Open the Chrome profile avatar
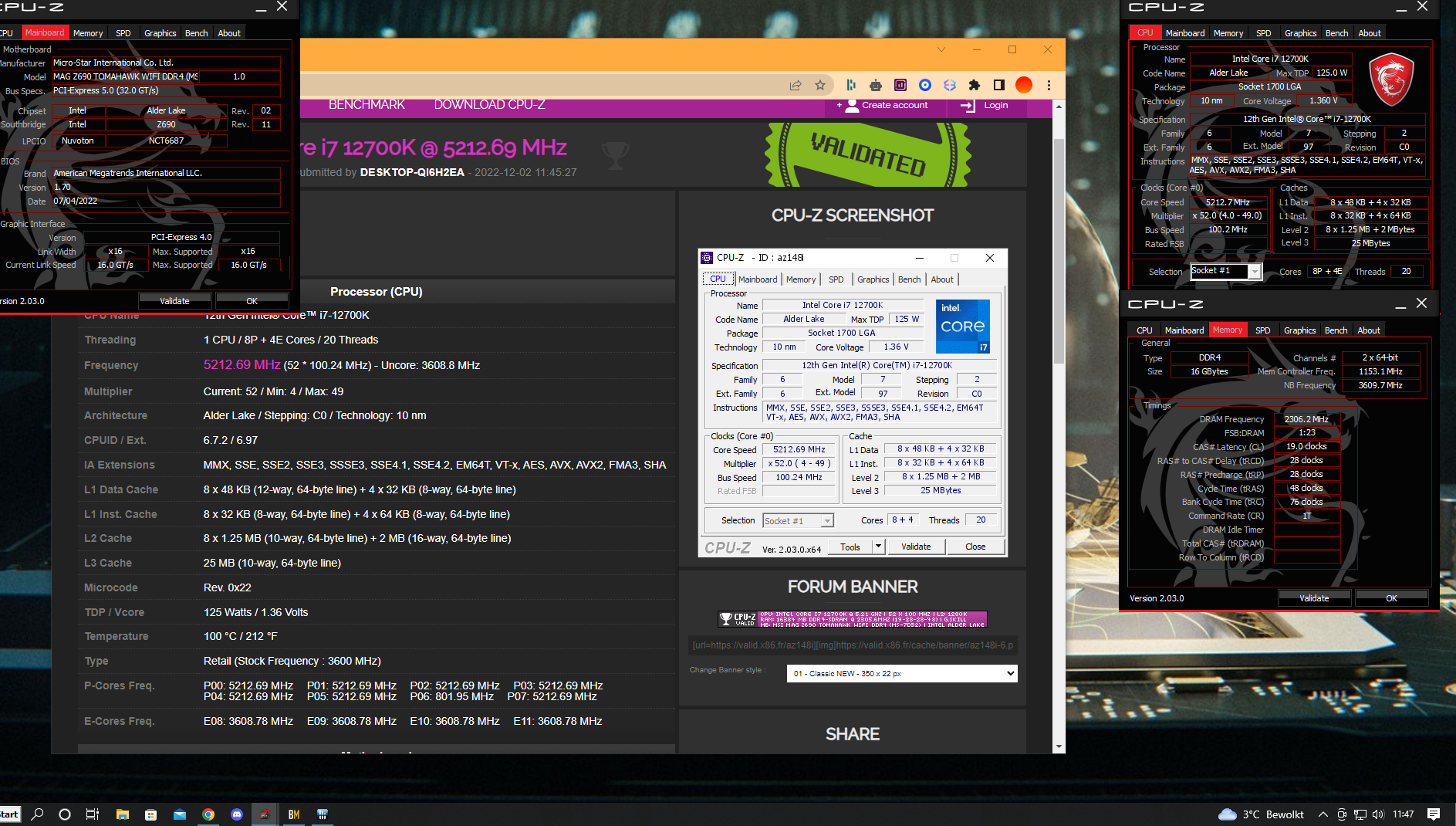 (1024, 85)
